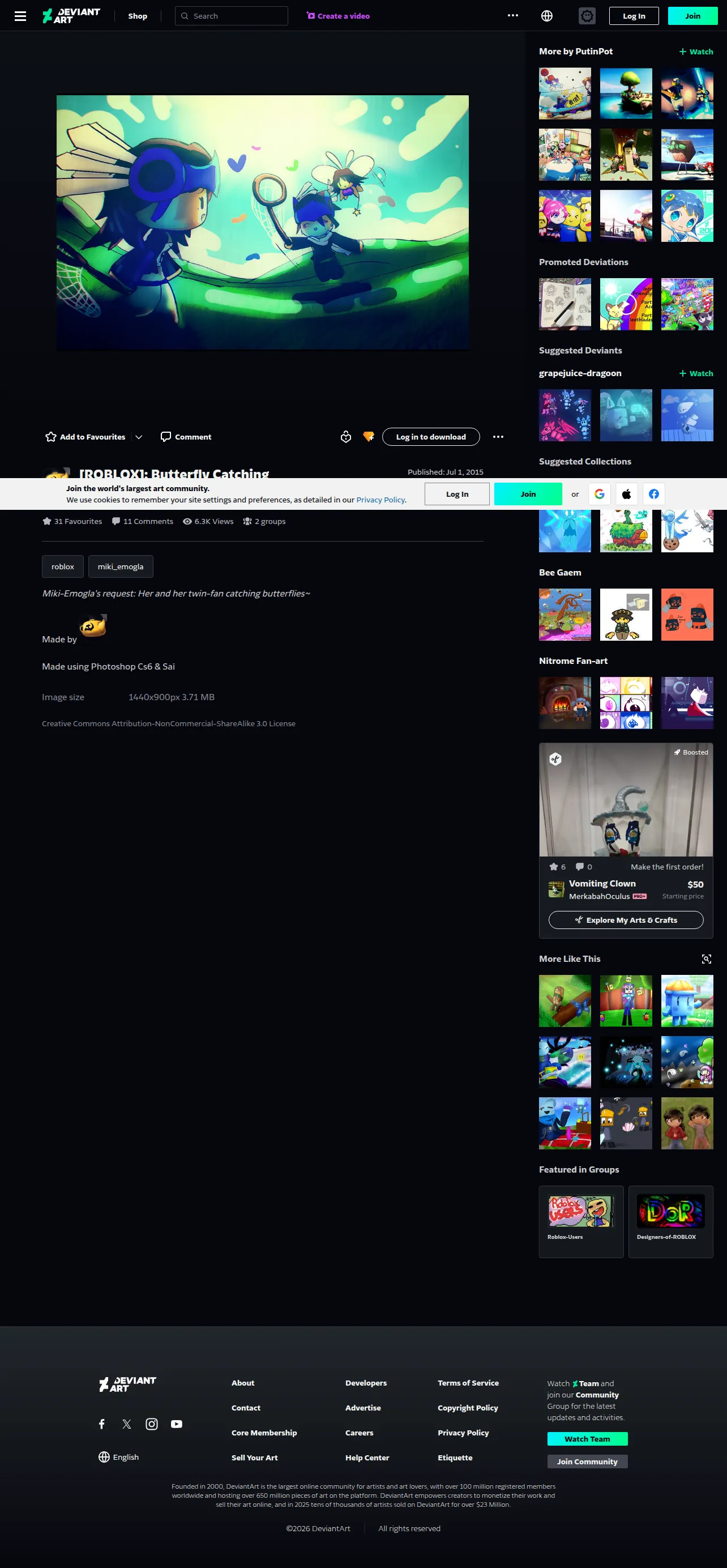The width and height of the screenshot is (727, 1568).
Task: Click the Join Community button
Action: point(587,1461)
